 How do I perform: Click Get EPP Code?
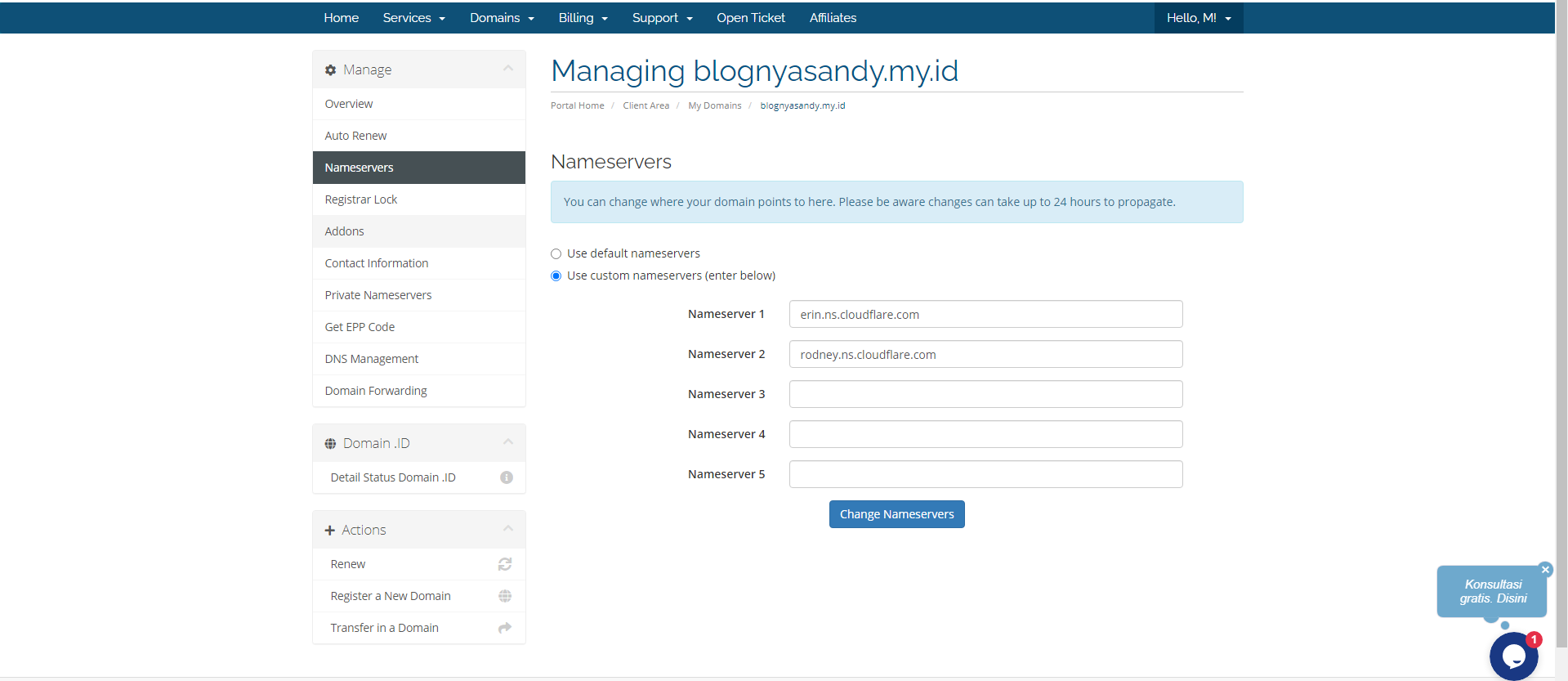click(419, 327)
